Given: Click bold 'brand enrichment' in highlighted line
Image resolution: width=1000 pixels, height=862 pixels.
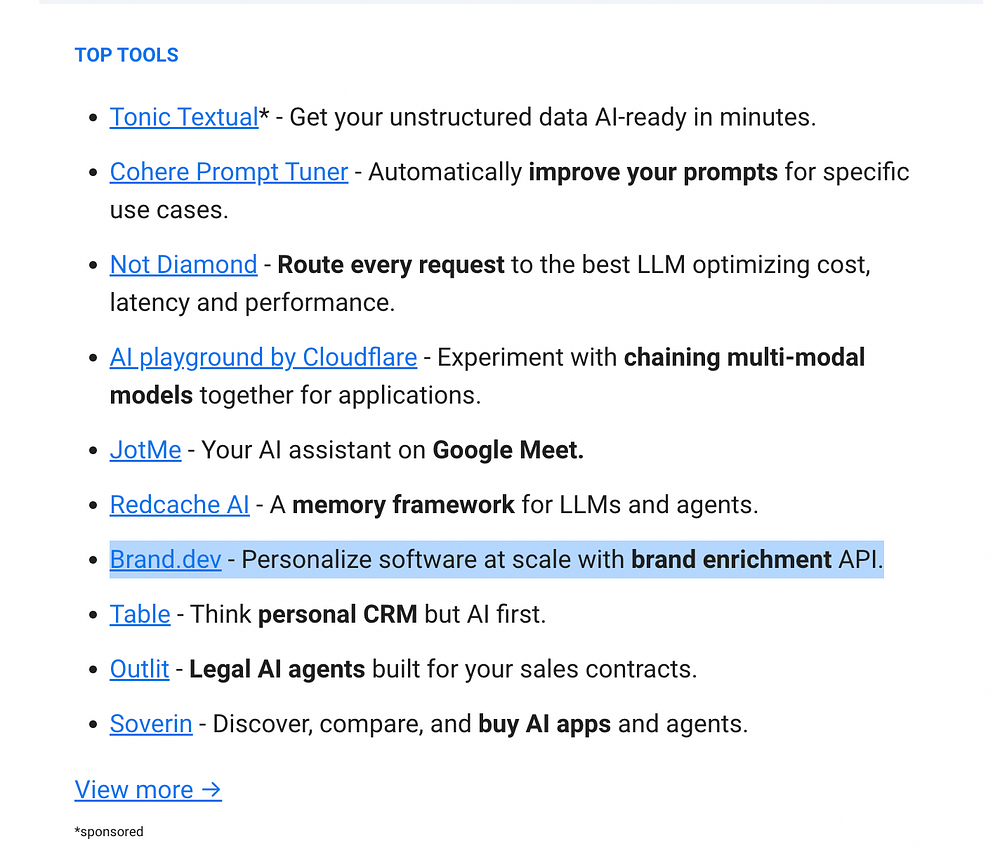Looking at the screenshot, I should pyautogui.click(x=732, y=560).
